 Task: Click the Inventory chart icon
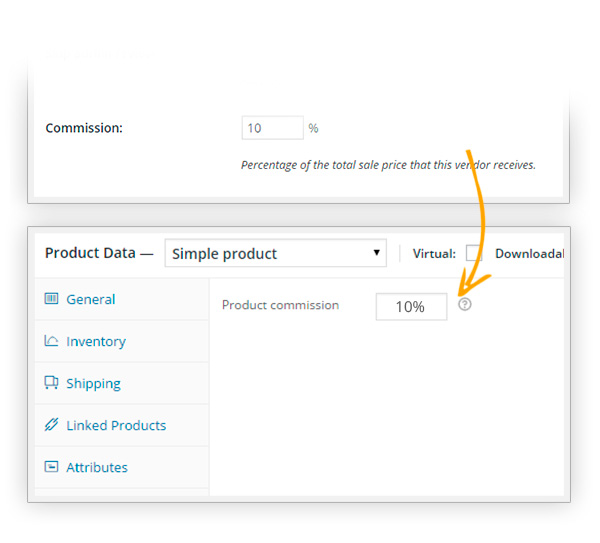(51, 341)
